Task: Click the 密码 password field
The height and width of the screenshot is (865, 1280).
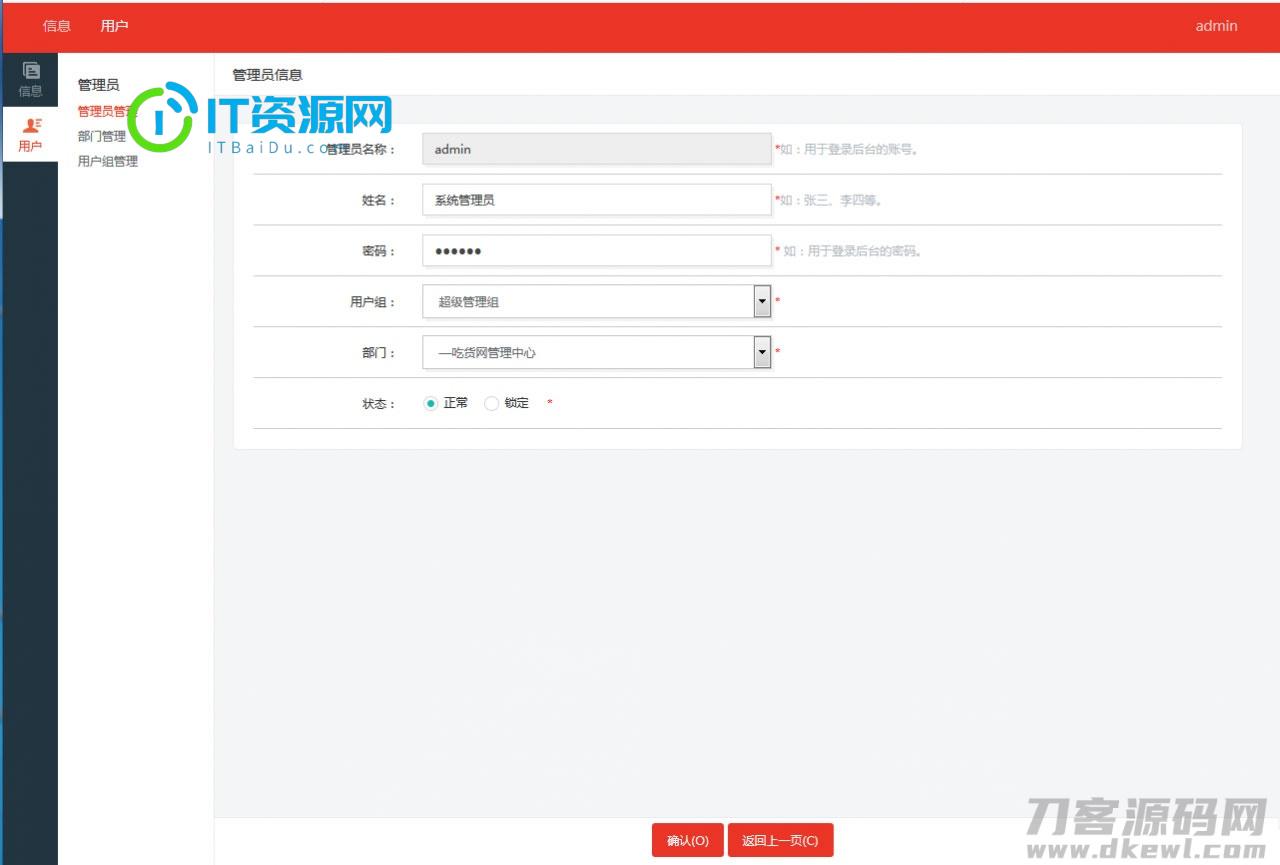Action: tap(597, 251)
